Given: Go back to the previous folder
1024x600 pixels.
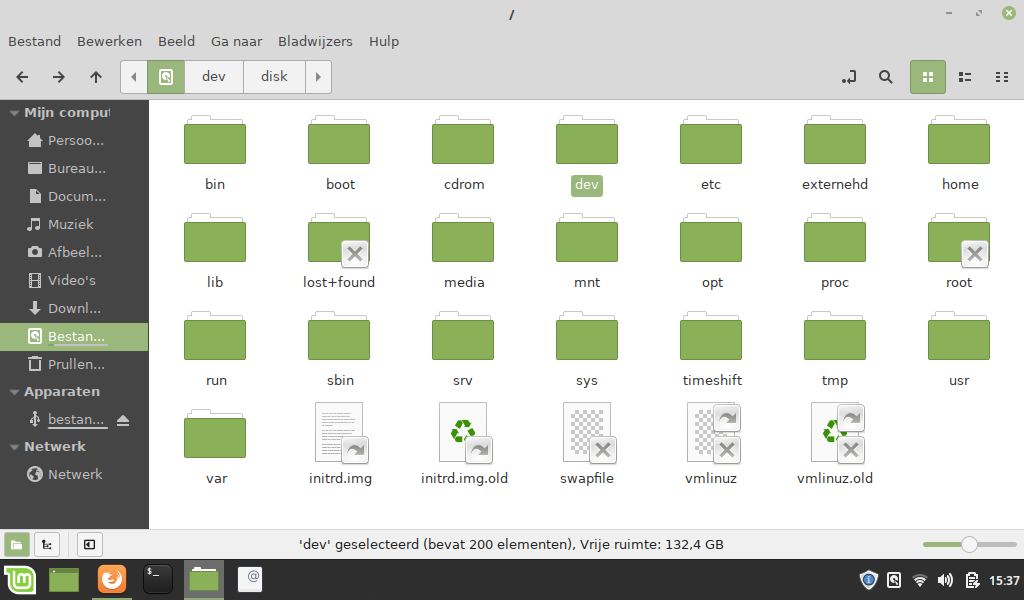Looking at the screenshot, I should pyautogui.click(x=22, y=77).
